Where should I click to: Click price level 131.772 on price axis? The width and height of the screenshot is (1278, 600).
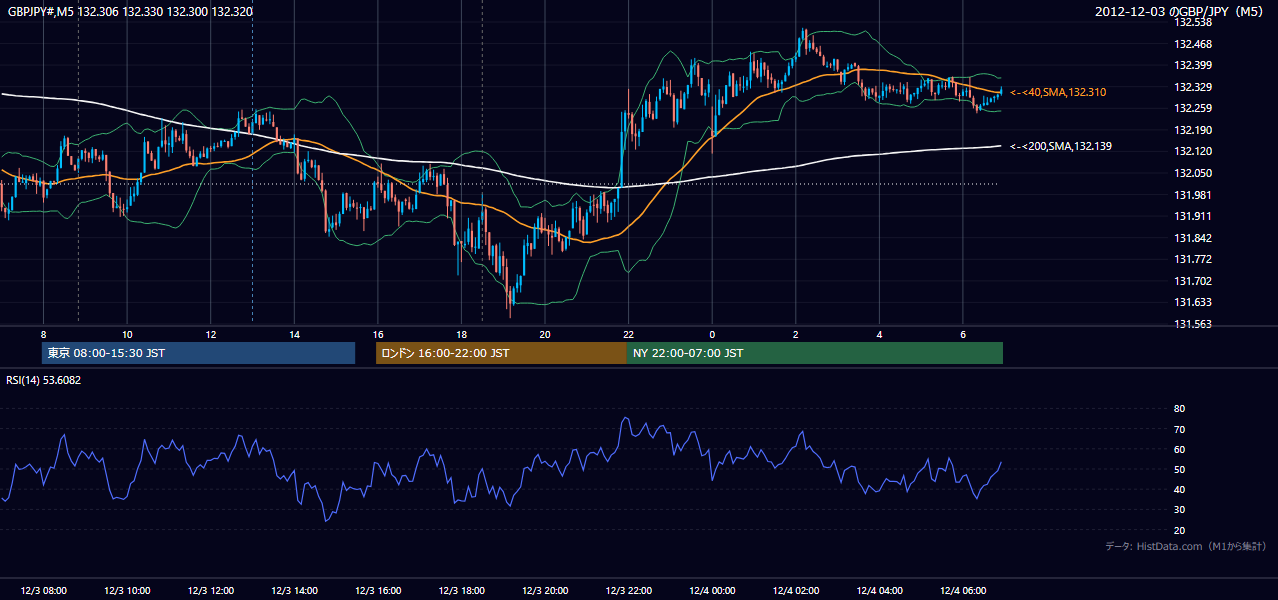[1193, 259]
